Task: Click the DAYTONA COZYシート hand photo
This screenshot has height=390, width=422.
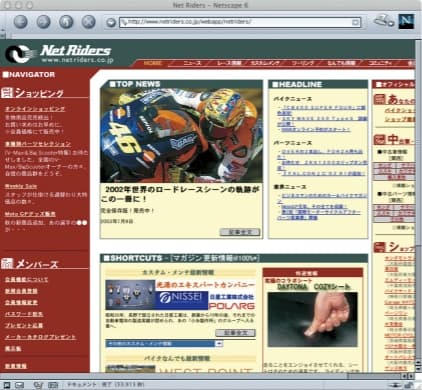Action: pyautogui.click(x=312, y=319)
